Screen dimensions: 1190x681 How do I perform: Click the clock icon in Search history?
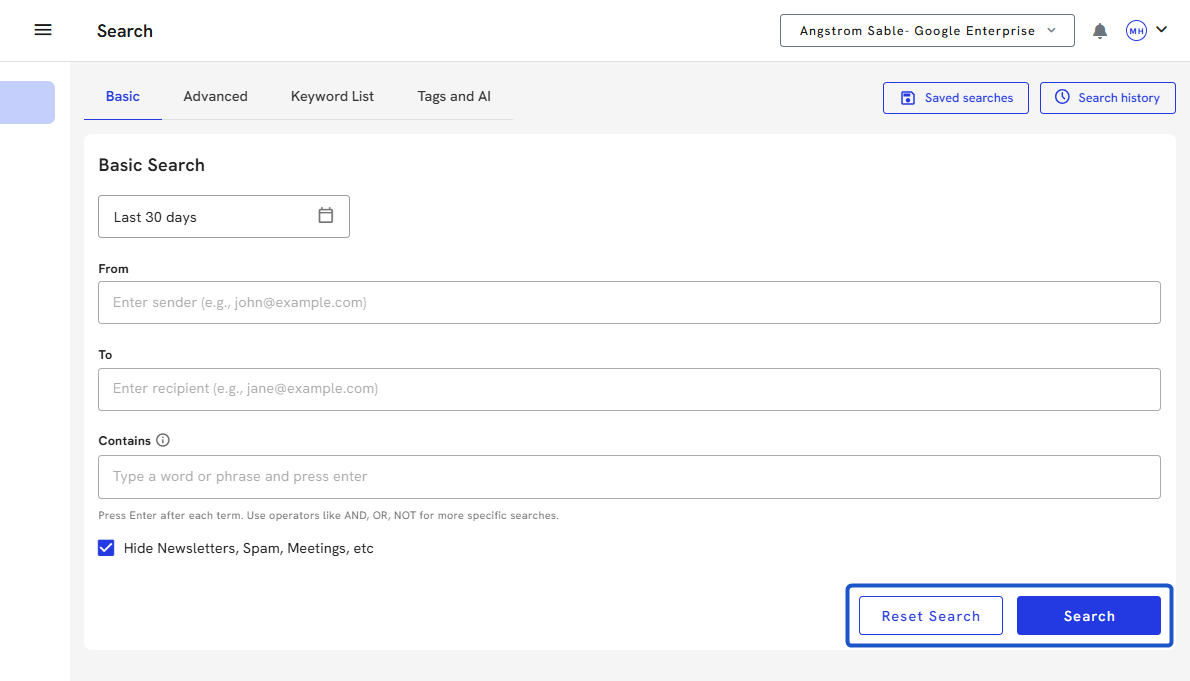[1062, 97]
